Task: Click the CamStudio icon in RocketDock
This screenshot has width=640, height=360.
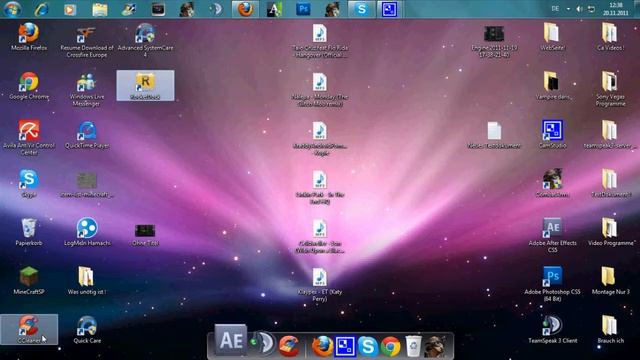Action: click(344, 346)
